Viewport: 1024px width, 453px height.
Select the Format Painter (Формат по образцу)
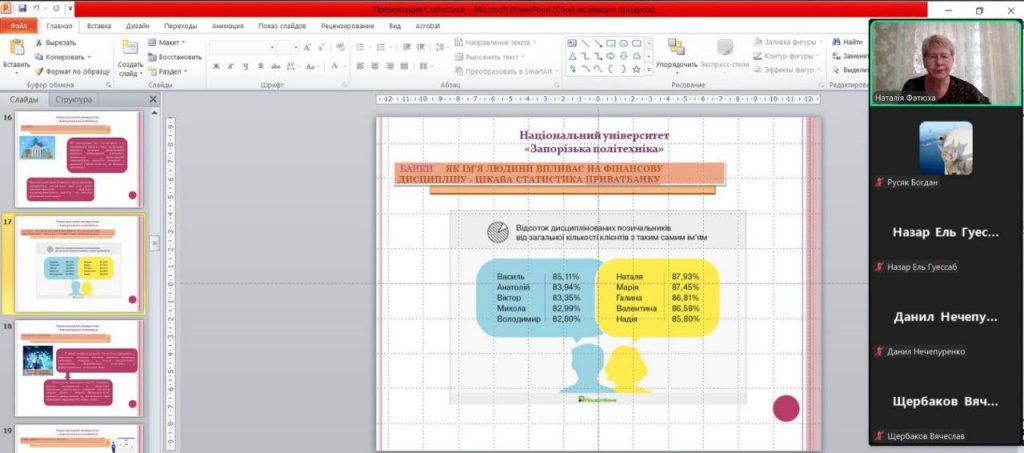click(40, 71)
